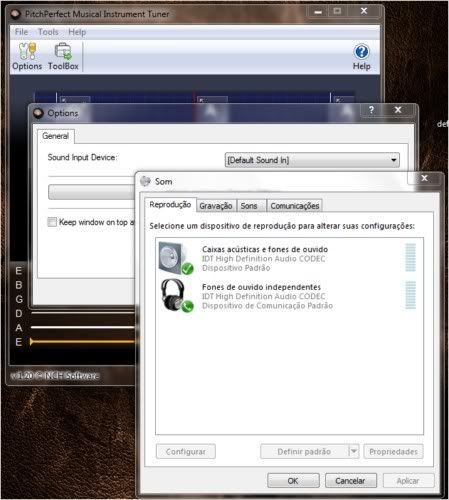Screen dimensions: 449x500
Task: Click the B string label in the tuner
Action: coord(19,285)
